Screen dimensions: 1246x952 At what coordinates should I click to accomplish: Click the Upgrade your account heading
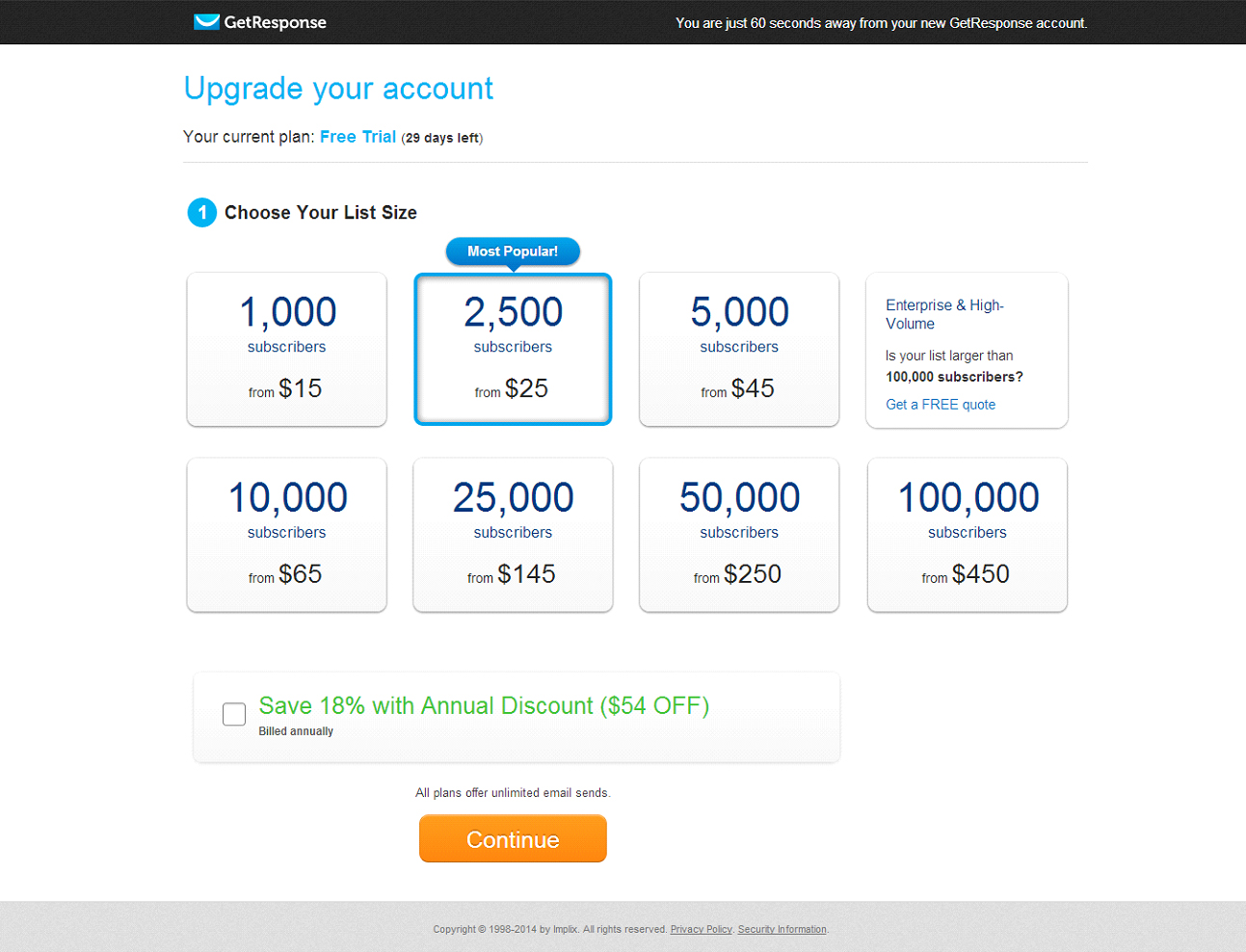click(338, 89)
